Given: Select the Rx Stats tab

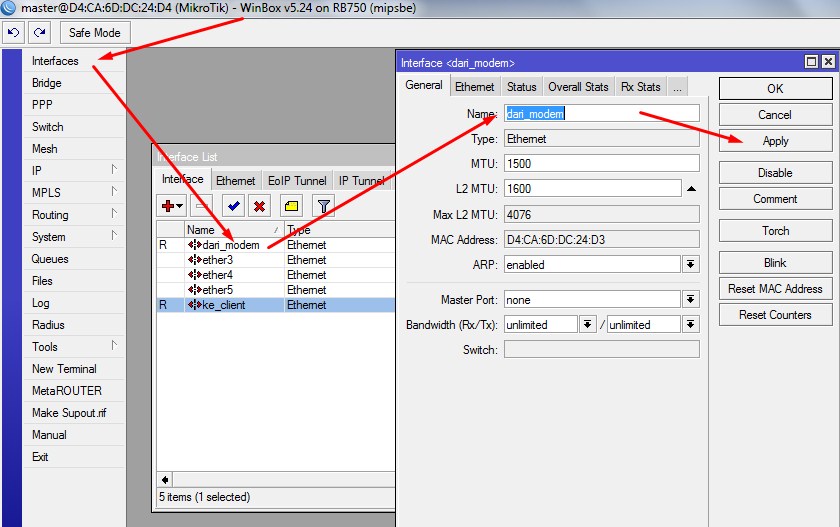Looking at the screenshot, I should 641,87.
